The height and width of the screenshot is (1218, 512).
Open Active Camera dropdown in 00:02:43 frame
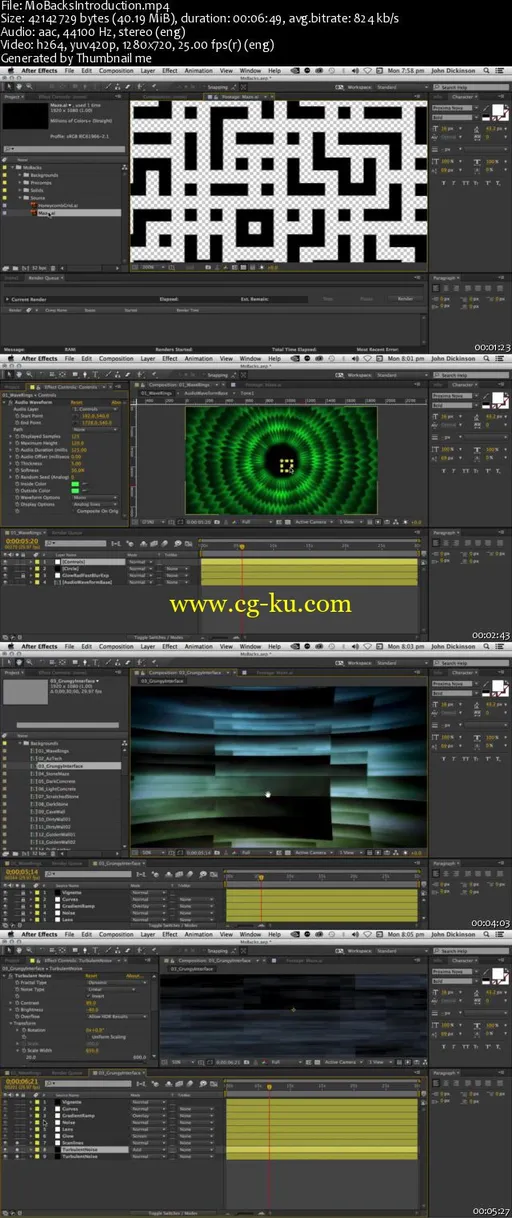tap(314, 522)
